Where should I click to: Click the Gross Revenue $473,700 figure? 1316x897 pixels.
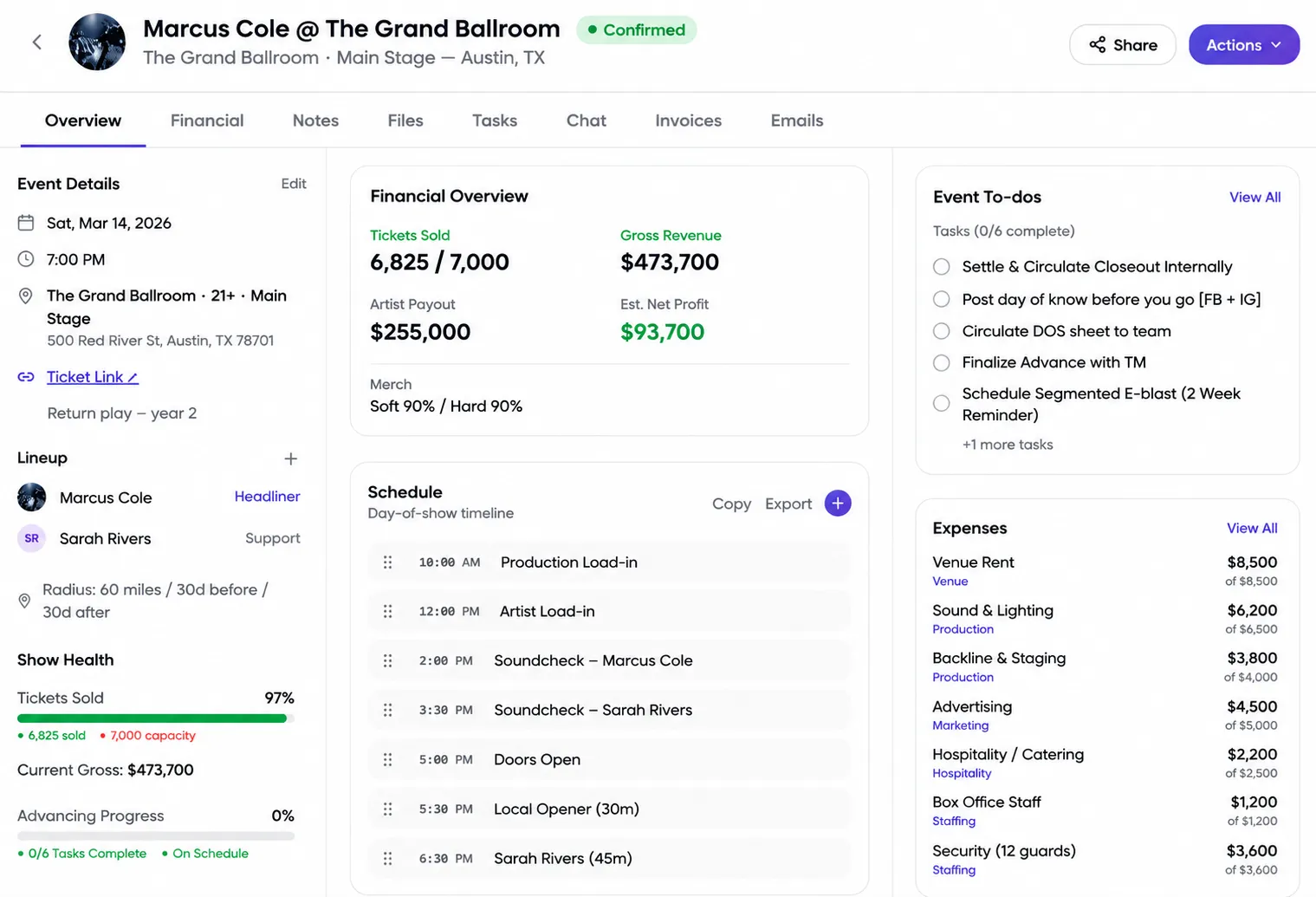coord(670,262)
